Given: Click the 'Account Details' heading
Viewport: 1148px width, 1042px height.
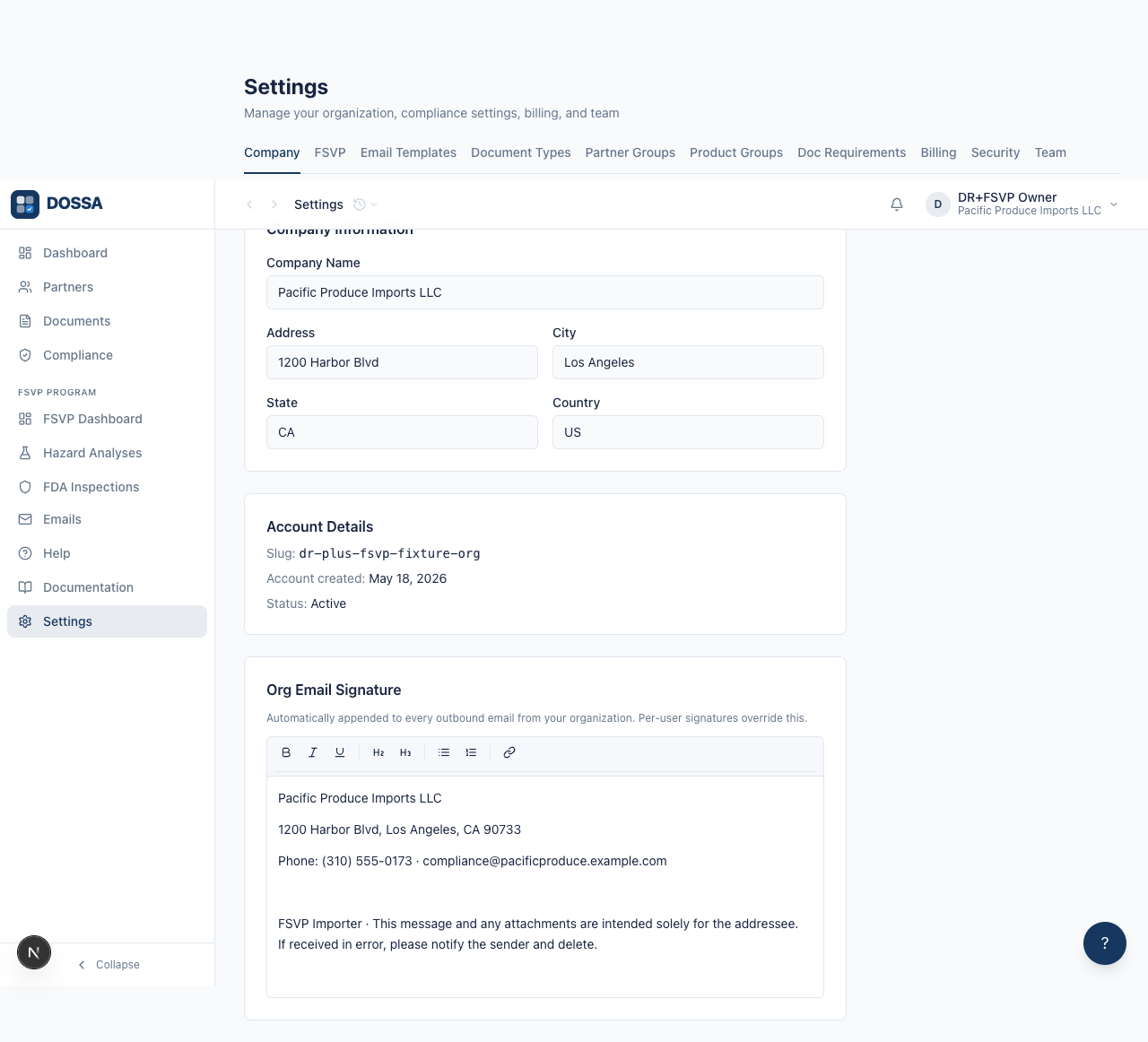Looking at the screenshot, I should pos(319,526).
